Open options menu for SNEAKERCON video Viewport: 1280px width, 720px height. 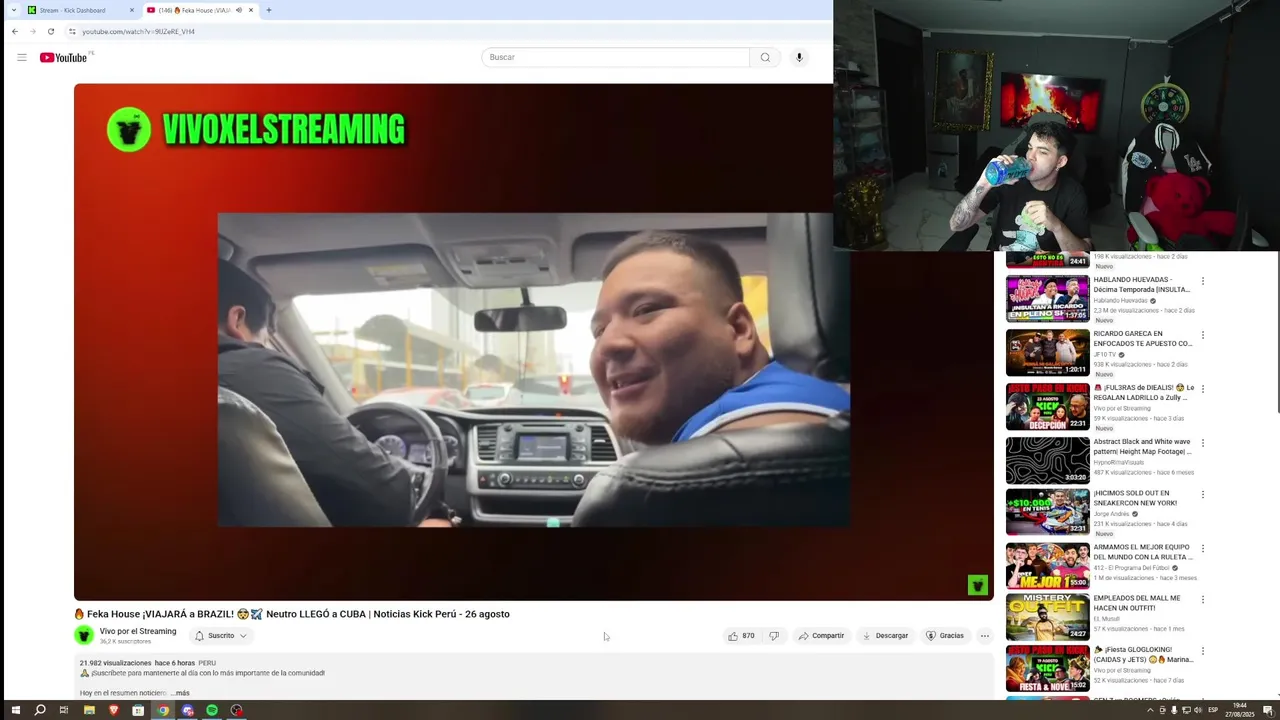pos(1202,494)
